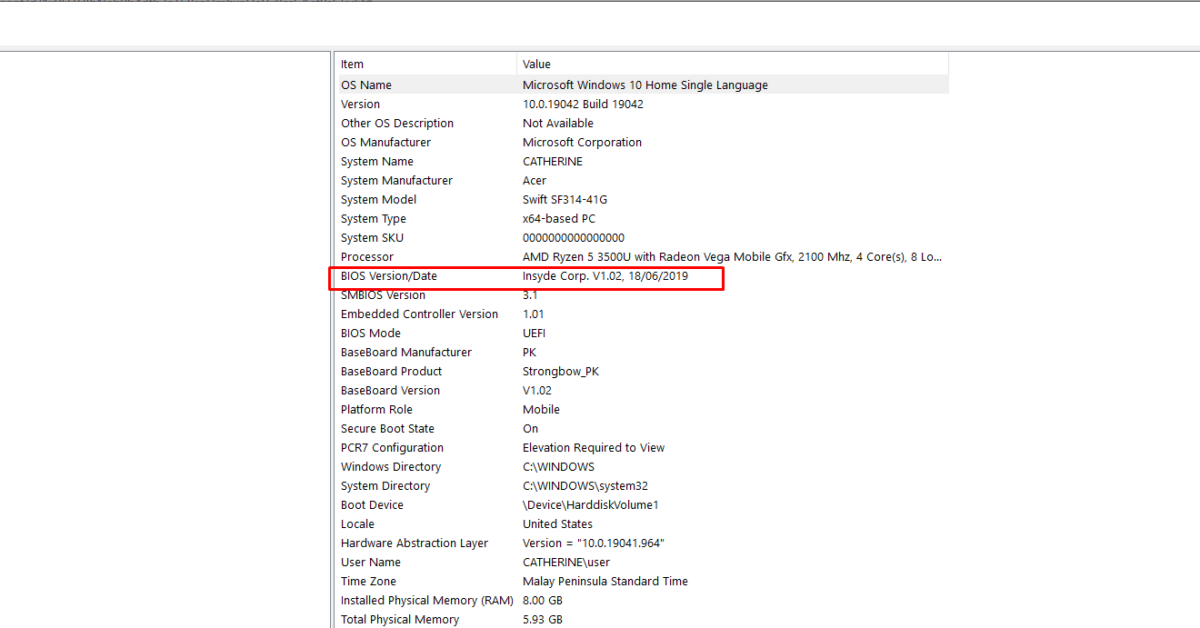The image size is (1200, 628).
Task: Click the System Name CATHERINE row
Action: pyautogui.click(x=500, y=161)
